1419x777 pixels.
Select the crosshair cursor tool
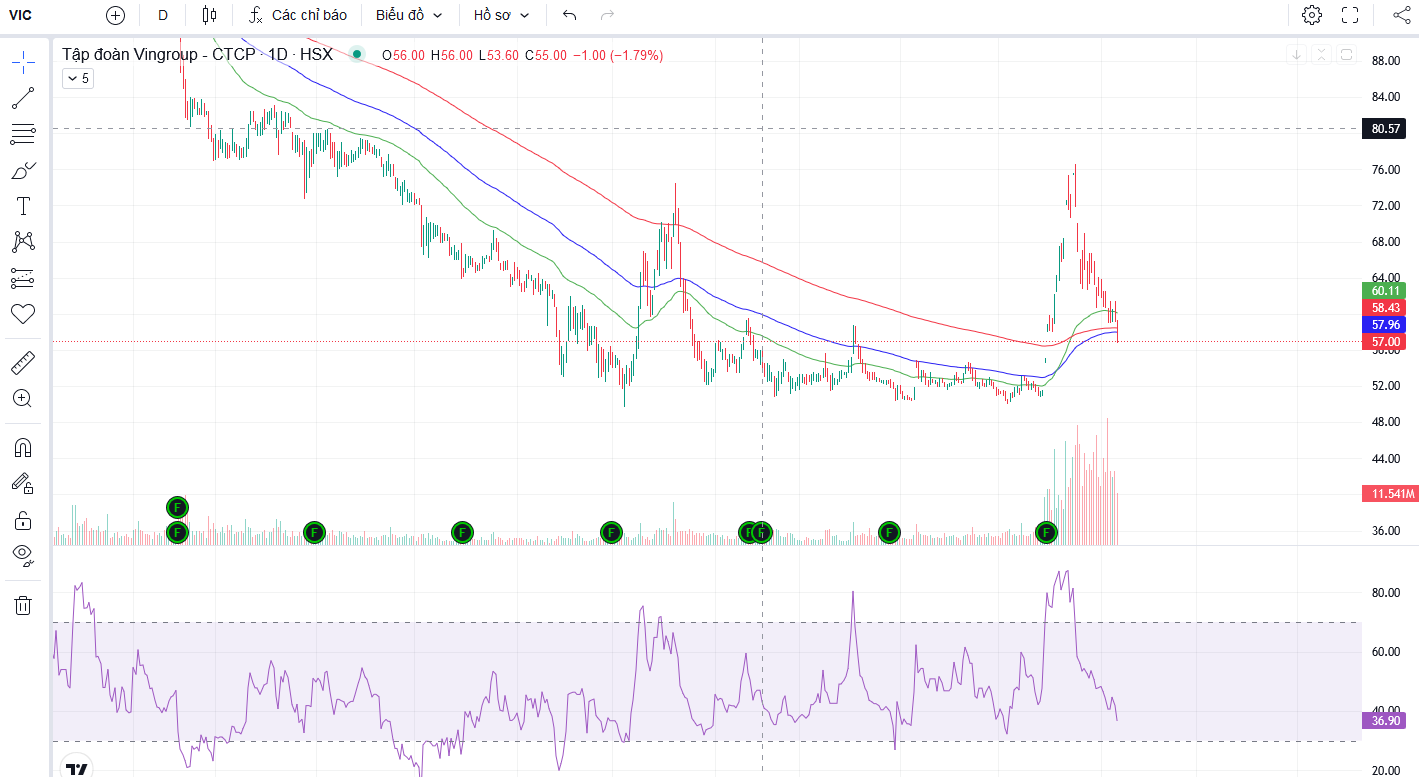click(23, 62)
